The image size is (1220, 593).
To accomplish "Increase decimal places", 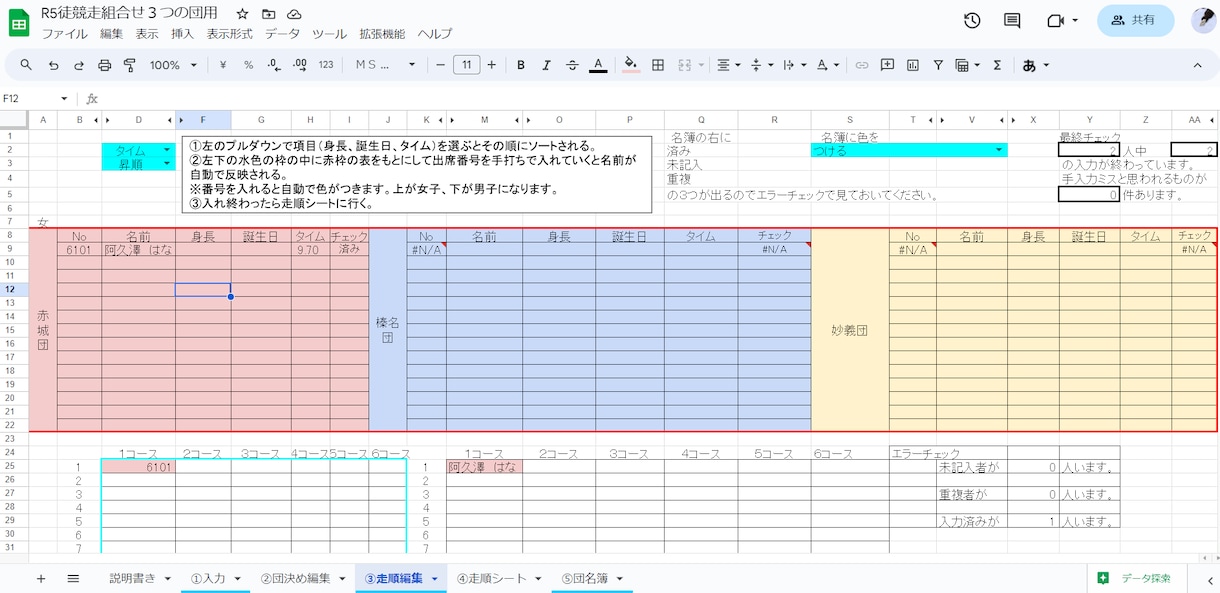I will (300, 65).
